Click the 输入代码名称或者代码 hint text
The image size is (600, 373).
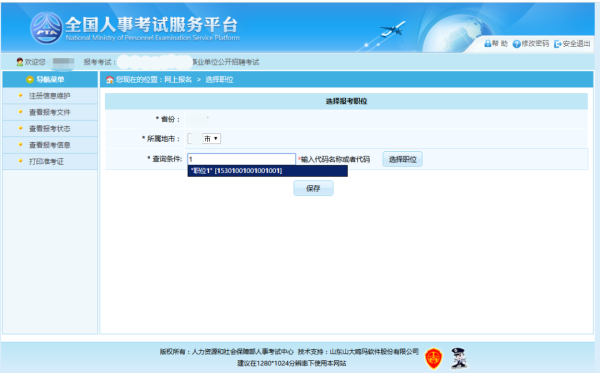click(x=335, y=159)
